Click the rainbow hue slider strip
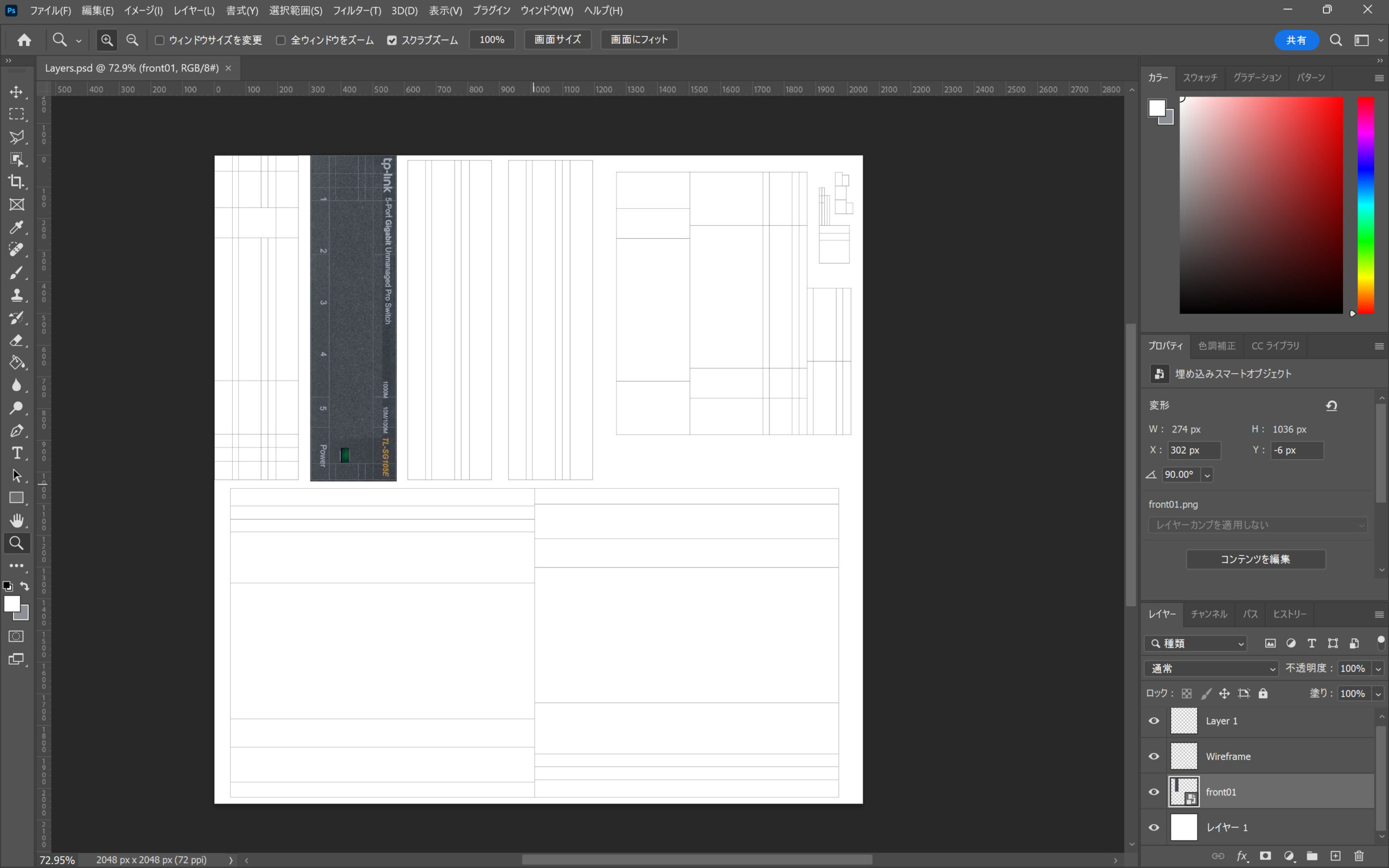The width and height of the screenshot is (1389, 868). pos(1366,205)
